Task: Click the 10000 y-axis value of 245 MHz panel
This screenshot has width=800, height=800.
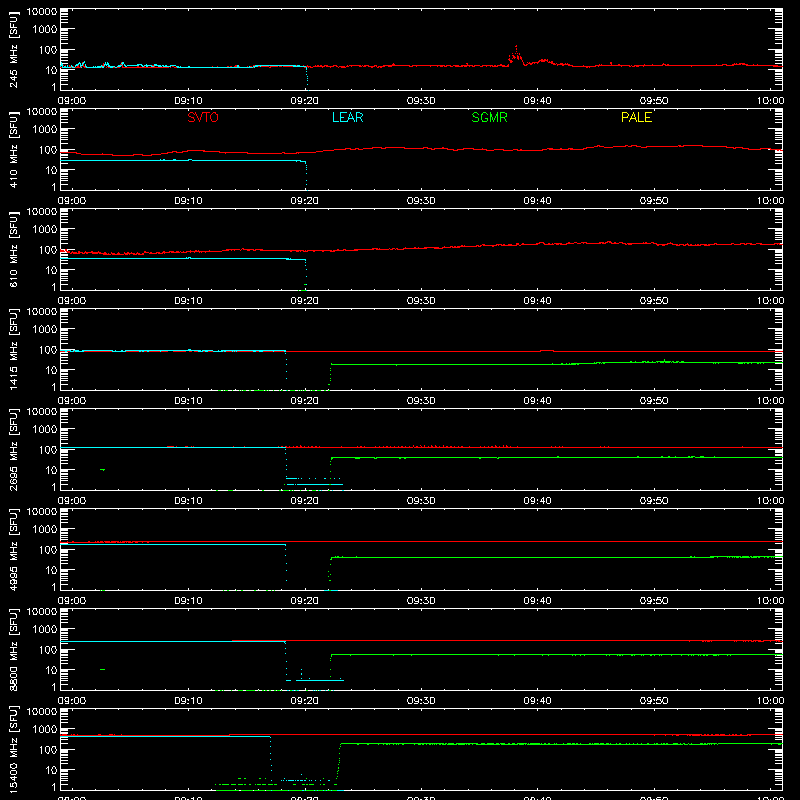Action: (x=42, y=11)
